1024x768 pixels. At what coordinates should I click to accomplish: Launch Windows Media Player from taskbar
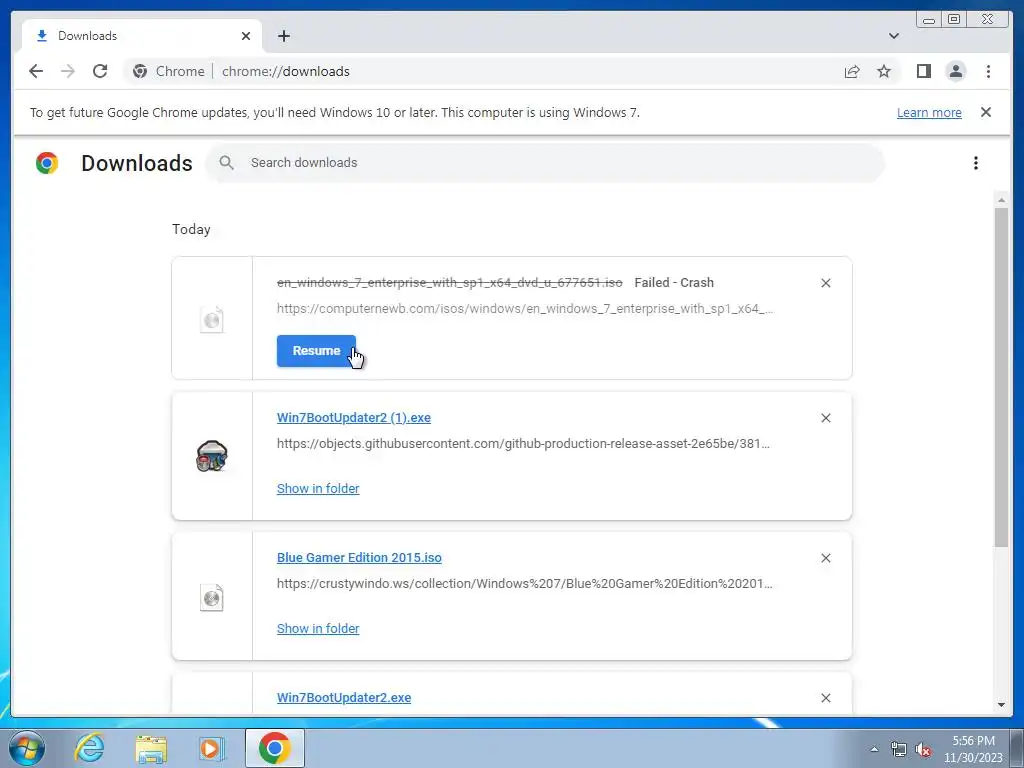tap(212, 748)
